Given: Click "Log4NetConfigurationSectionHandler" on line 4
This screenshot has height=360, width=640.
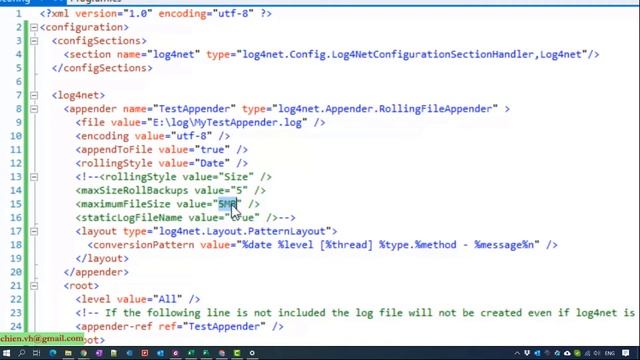Looking at the screenshot, I should coord(432,54).
